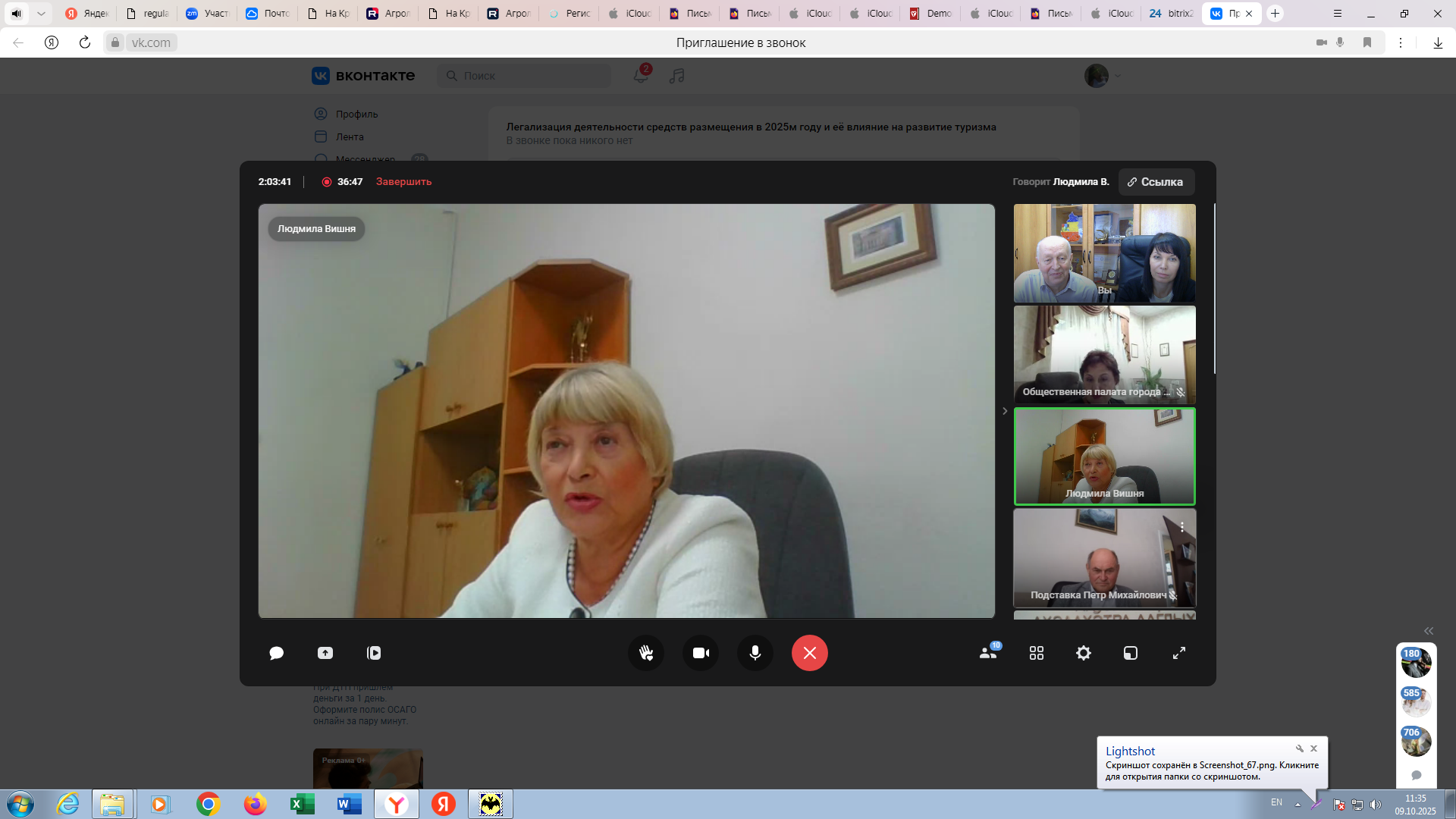Raise hand in the call
The height and width of the screenshot is (819, 1456).
tap(646, 653)
